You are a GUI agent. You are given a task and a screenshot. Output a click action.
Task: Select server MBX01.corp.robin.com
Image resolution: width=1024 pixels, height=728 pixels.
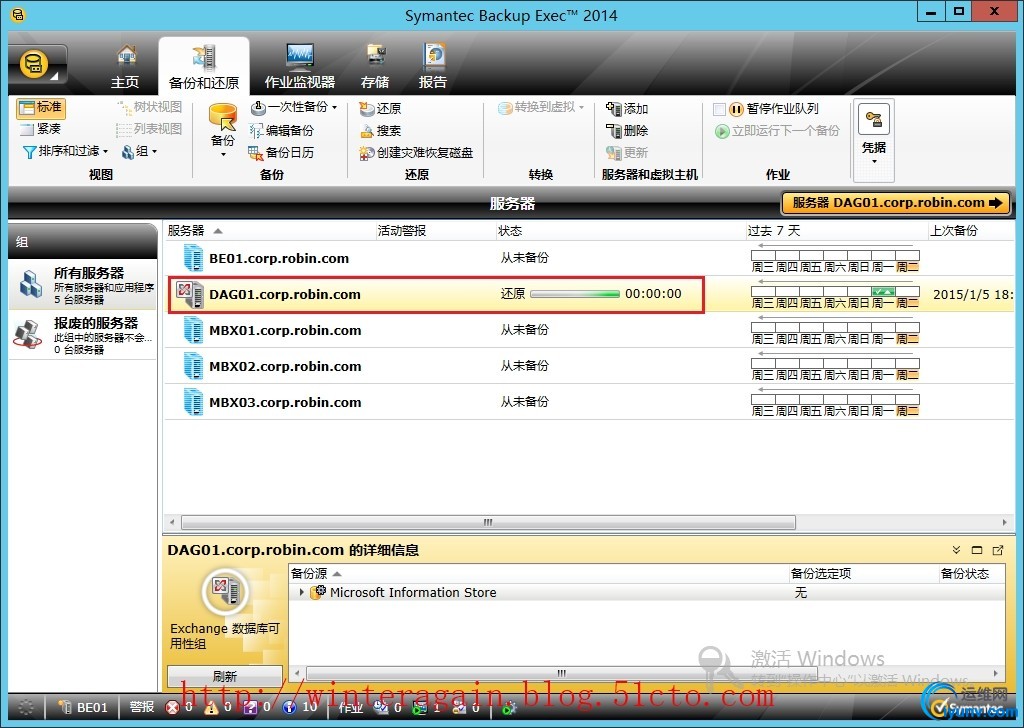(x=285, y=330)
